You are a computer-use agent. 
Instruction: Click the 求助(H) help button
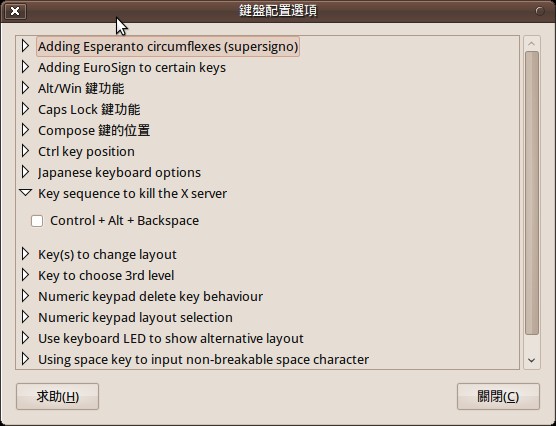coord(57,396)
